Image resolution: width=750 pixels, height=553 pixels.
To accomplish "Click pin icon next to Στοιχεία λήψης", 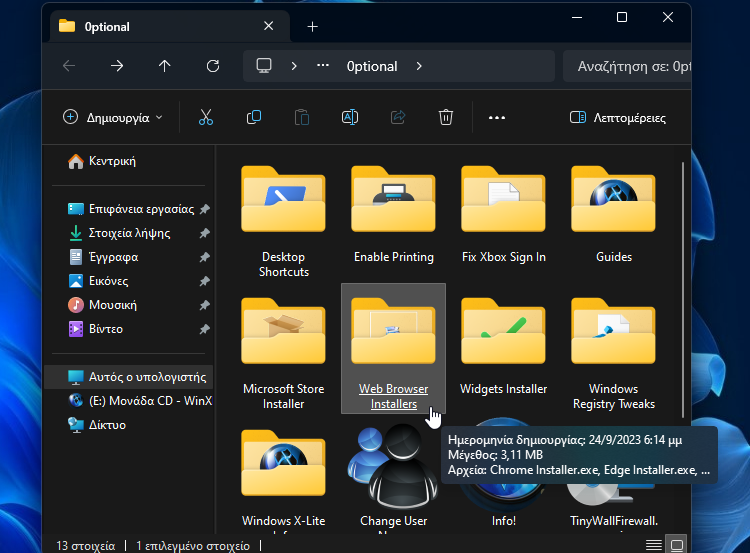I will (205, 233).
